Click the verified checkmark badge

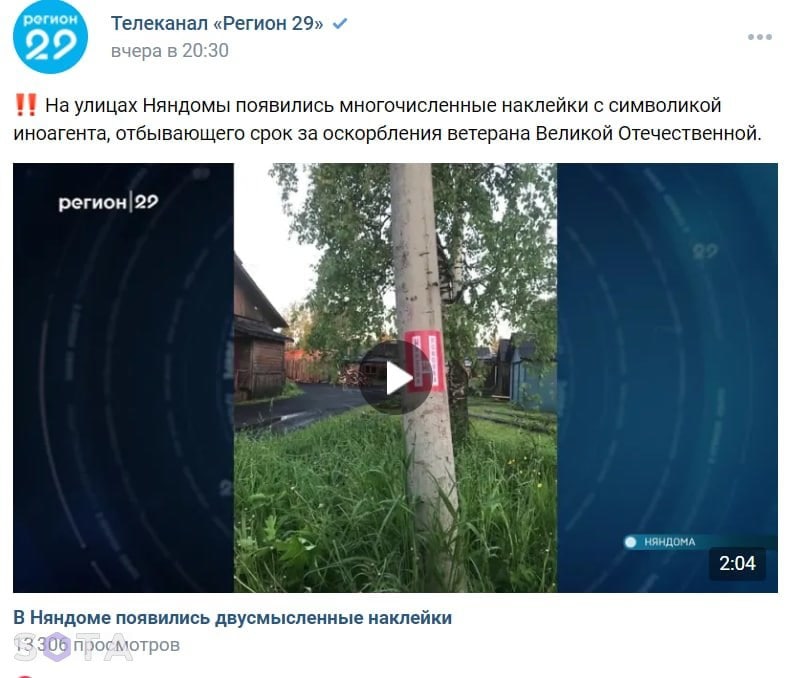point(340,23)
